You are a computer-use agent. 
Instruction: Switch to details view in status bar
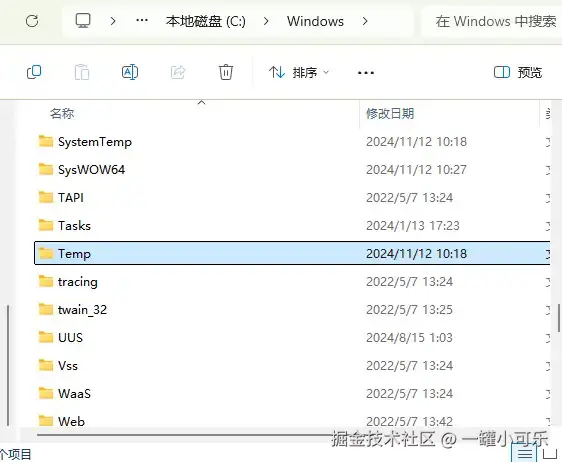(525, 453)
